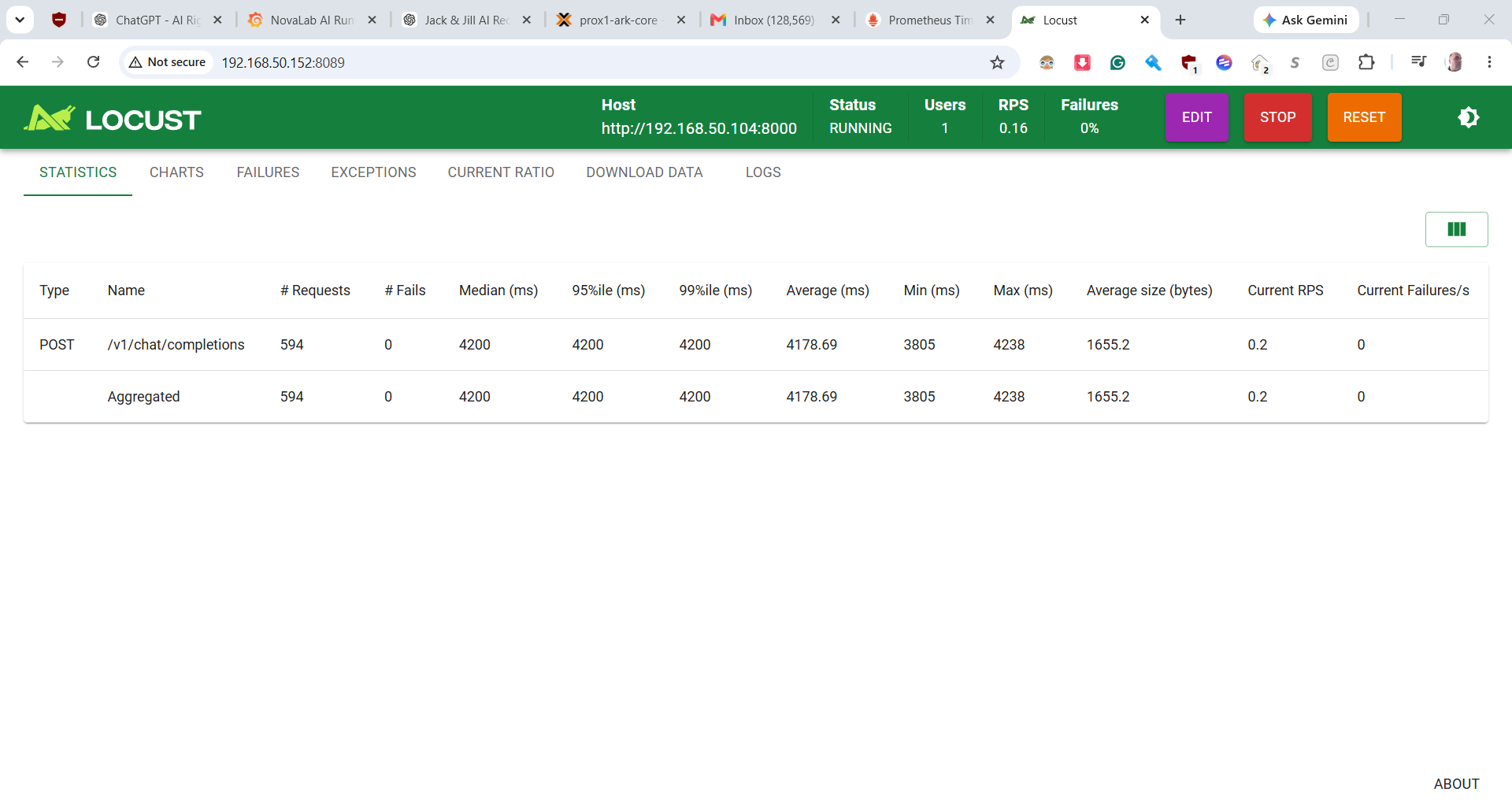Click the host URL http://192.168.50.104:8000

[699, 128]
